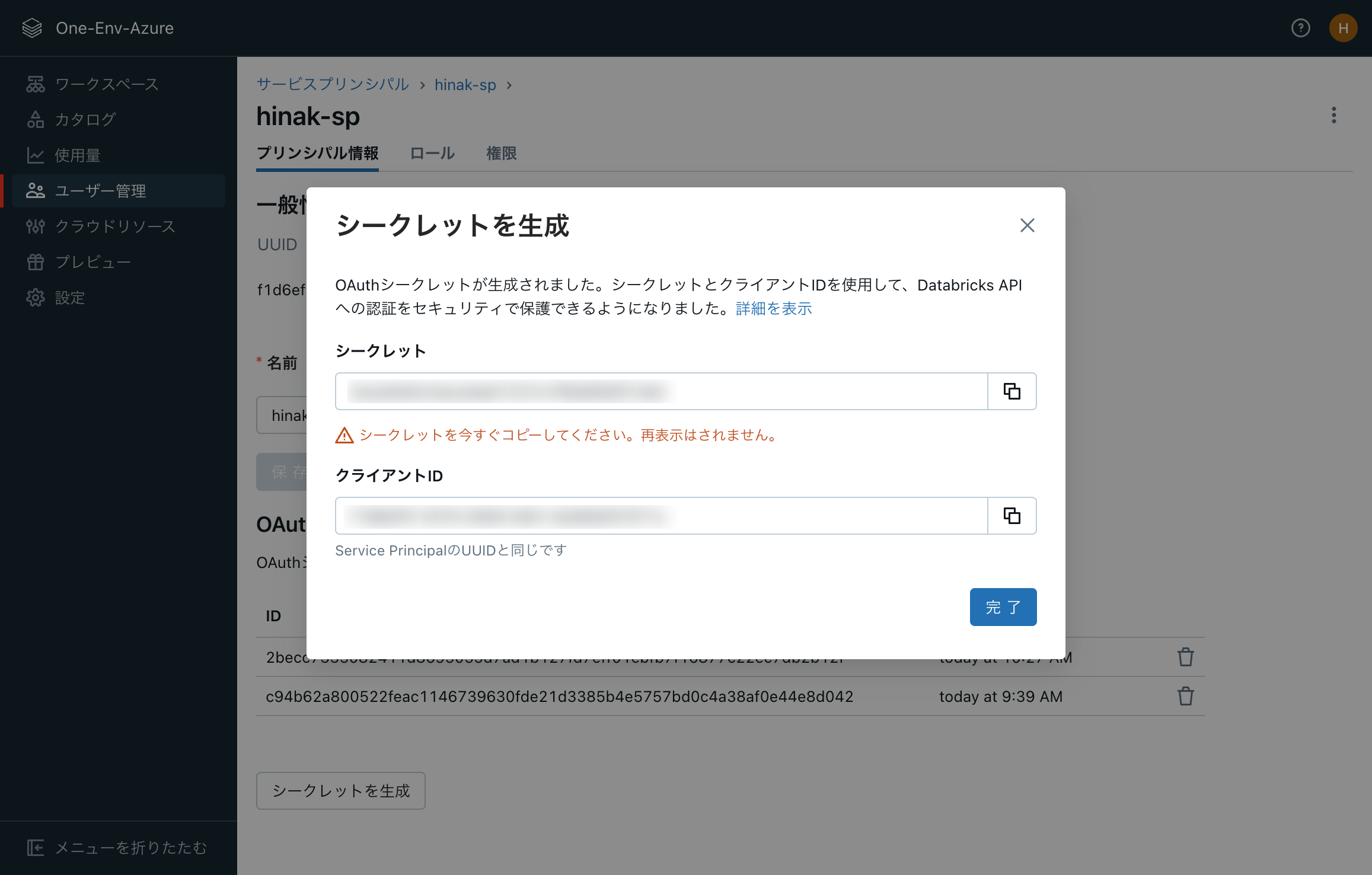Open the カタログ sidebar icon
This screenshot has height=875, width=1372.
pyautogui.click(x=35, y=120)
